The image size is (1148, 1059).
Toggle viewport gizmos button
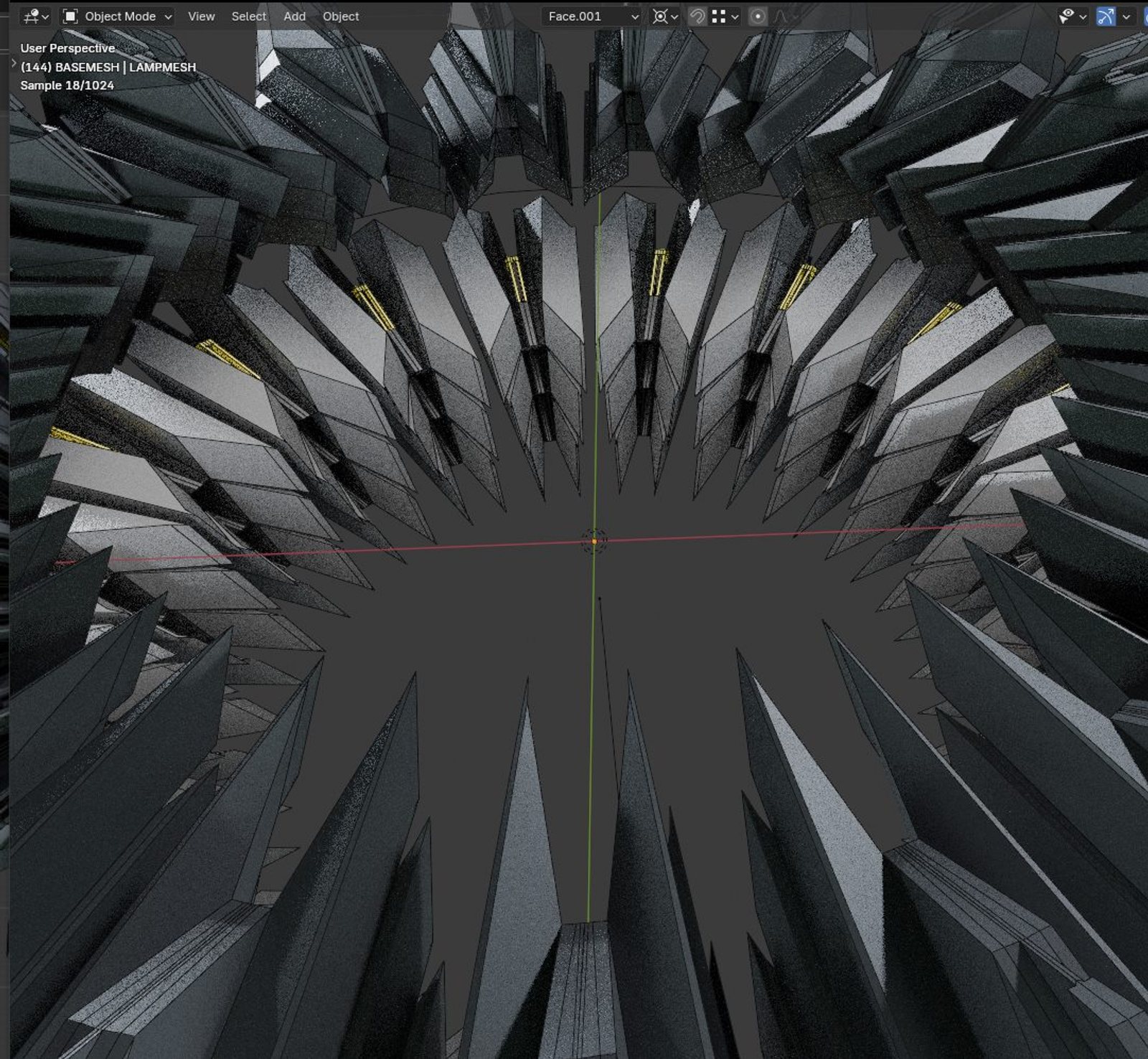(1106, 16)
